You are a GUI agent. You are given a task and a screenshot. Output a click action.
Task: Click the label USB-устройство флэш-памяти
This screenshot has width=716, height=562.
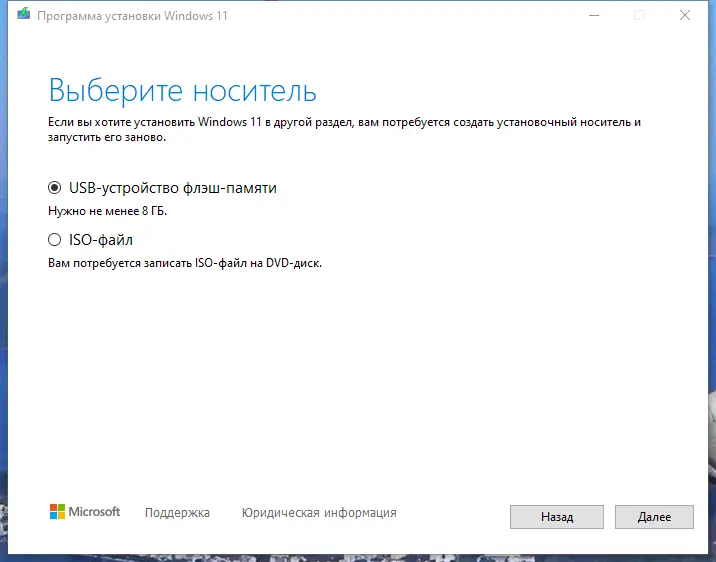[173, 188]
